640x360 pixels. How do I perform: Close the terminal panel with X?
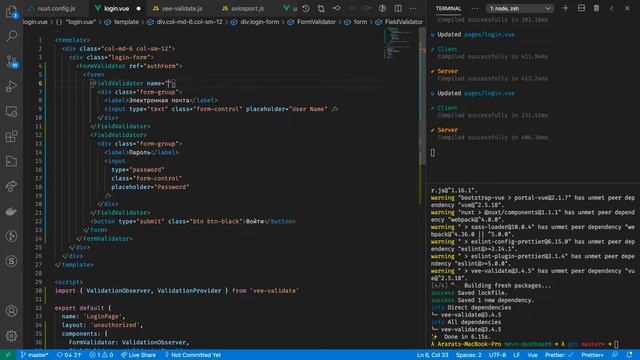click(x=627, y=8)
